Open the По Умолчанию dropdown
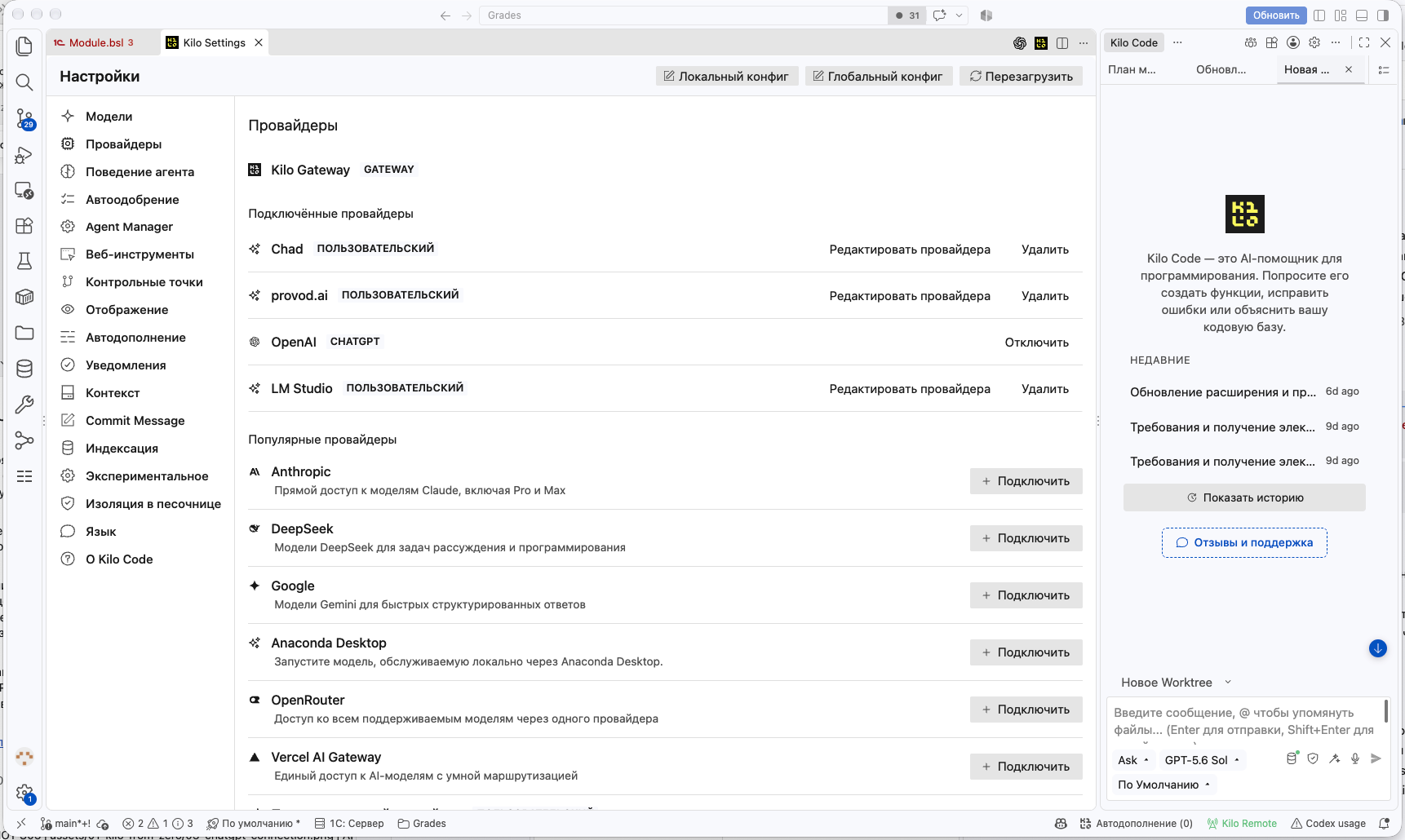The height and width of the screenshot is (840, 1405). (1163, 785)
